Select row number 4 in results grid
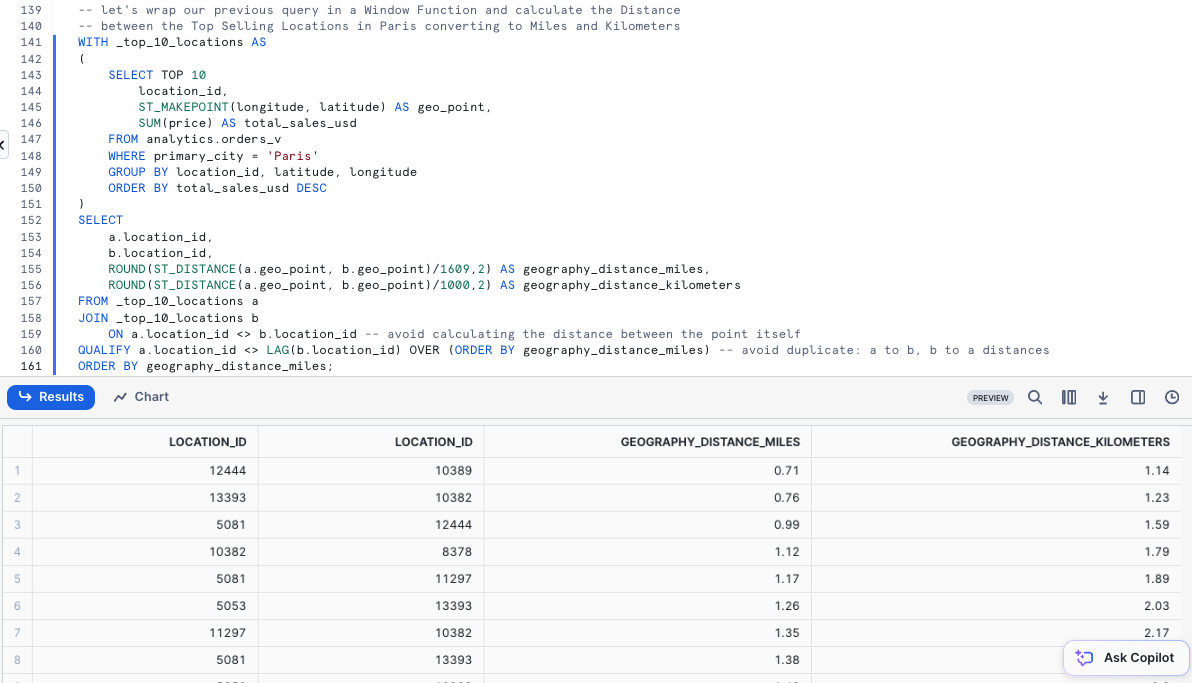Screen dimensions: 1192x683 coord(17,551)
